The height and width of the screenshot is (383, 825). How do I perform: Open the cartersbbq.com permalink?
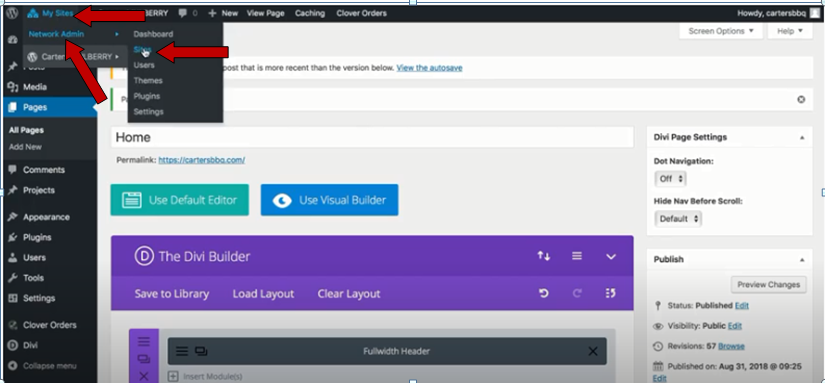(202, 160)
